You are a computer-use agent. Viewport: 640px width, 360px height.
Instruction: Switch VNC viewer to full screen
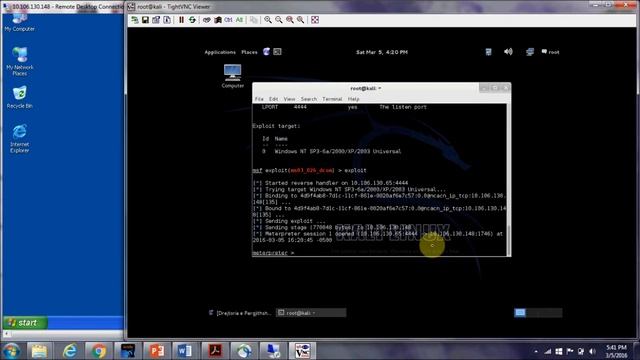[315, 20]
